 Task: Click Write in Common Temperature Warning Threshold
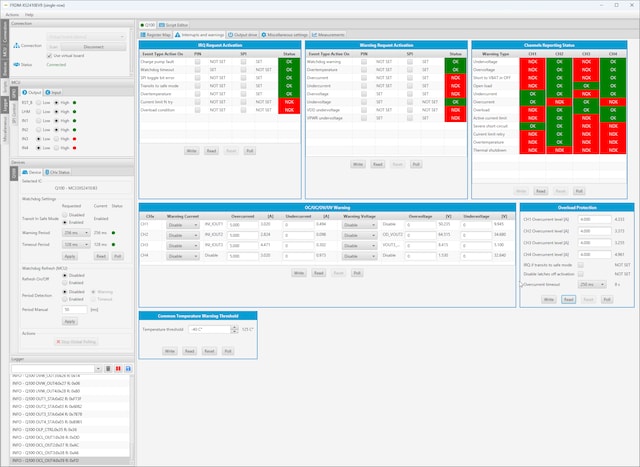[x=170, y=351]
